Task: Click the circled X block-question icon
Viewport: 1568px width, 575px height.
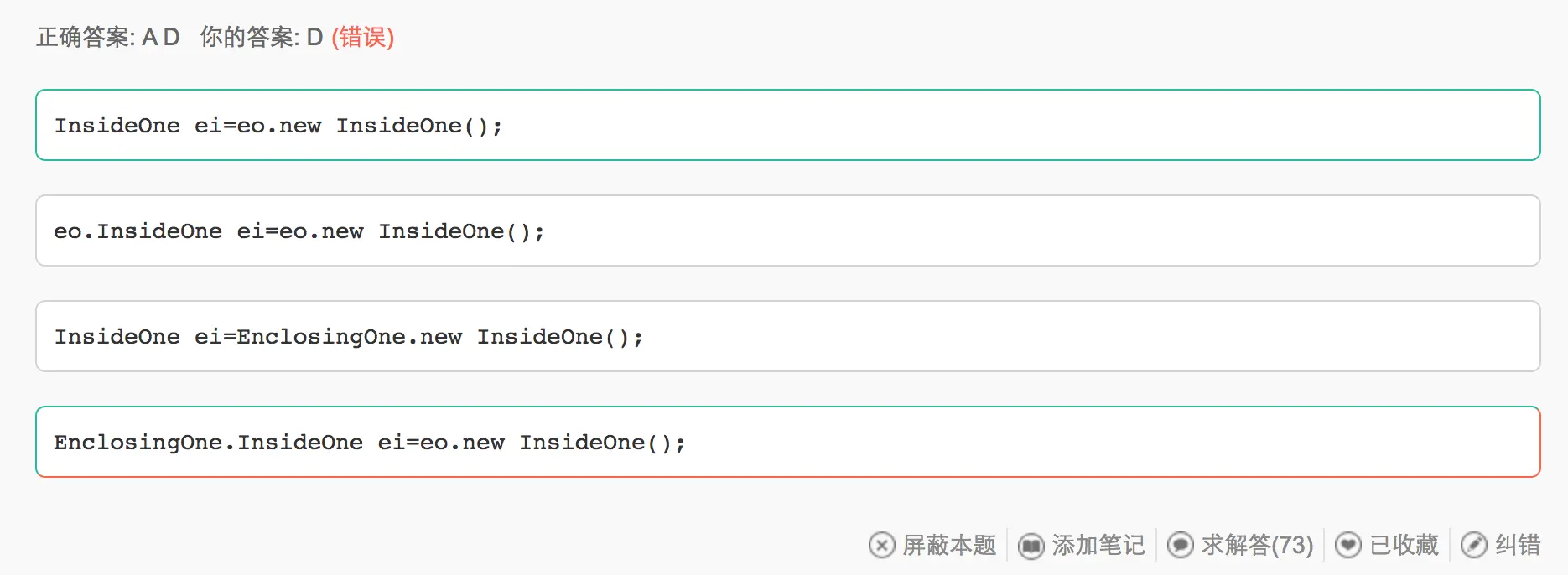Action: 881,545
